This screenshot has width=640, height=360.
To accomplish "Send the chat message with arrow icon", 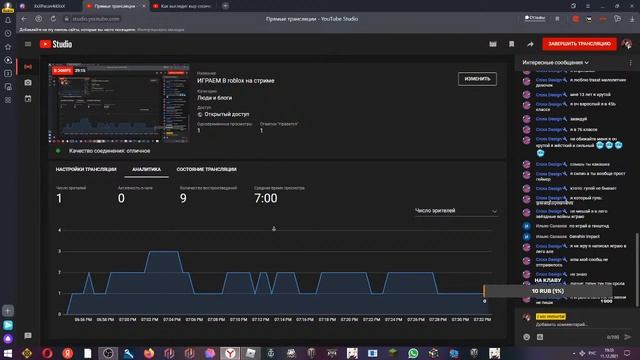I will click(628, 337).
